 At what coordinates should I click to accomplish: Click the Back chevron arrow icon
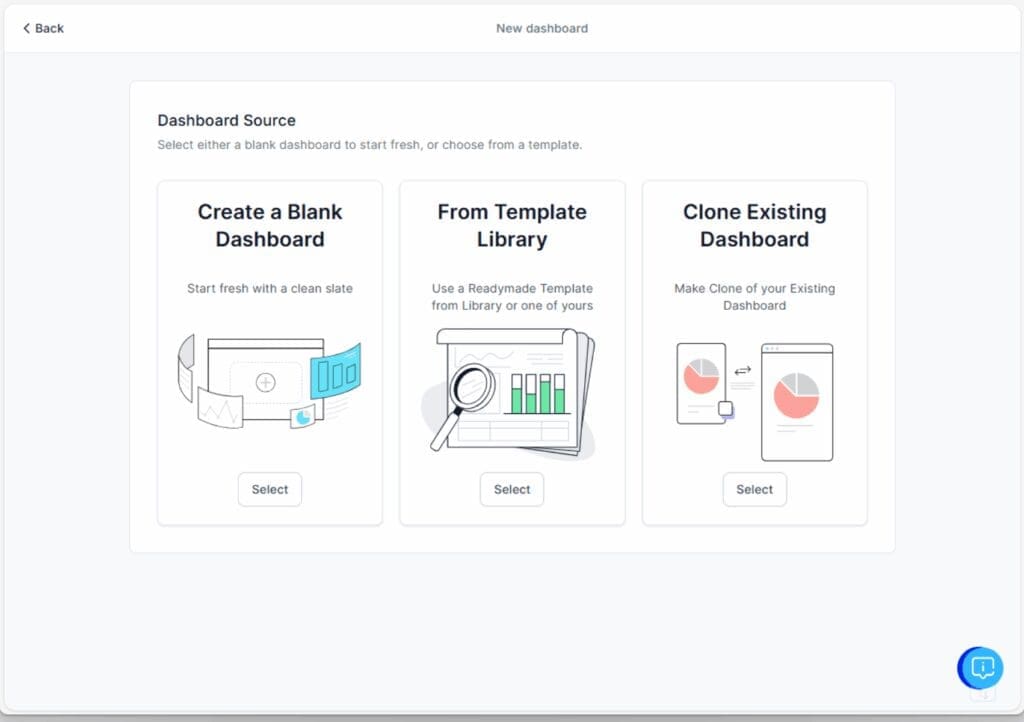27,28
